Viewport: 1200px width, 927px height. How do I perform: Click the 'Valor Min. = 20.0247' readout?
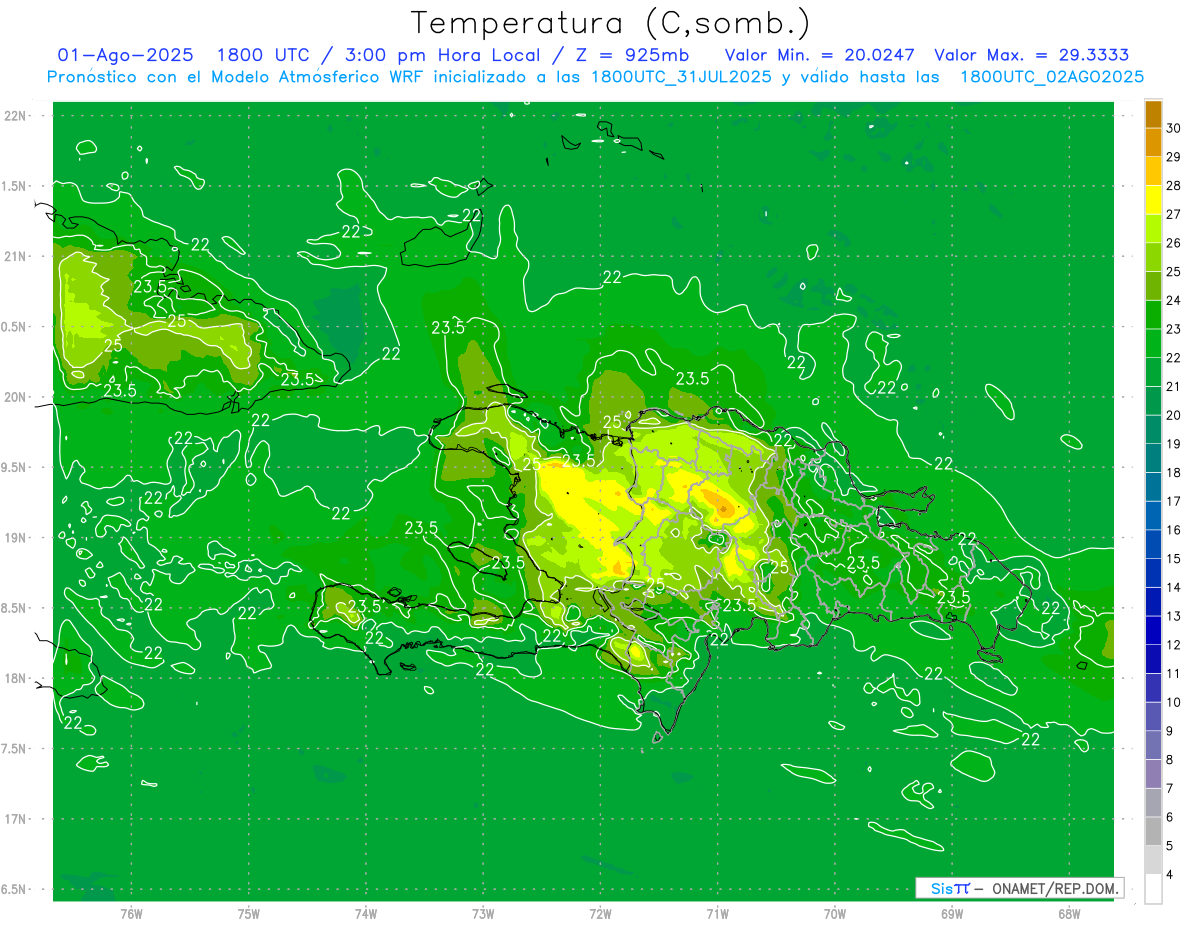coord(820,55)
